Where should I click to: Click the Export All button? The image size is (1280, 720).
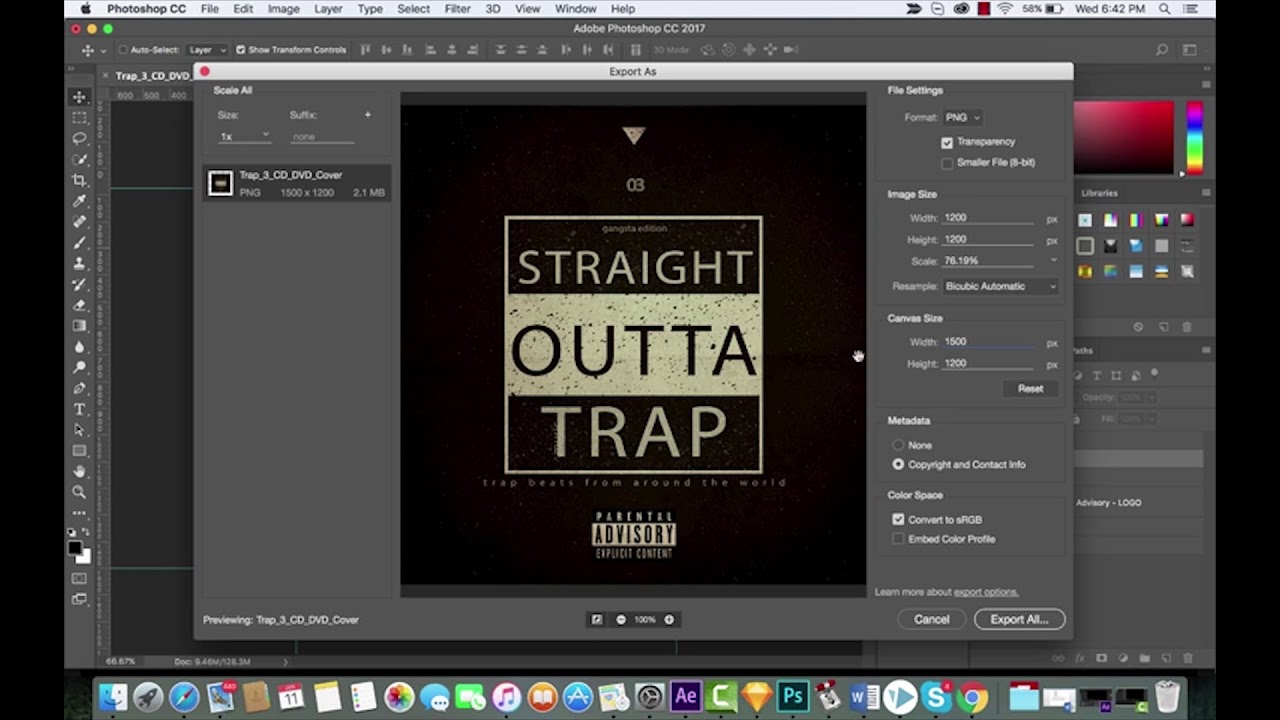point(1019,620)
